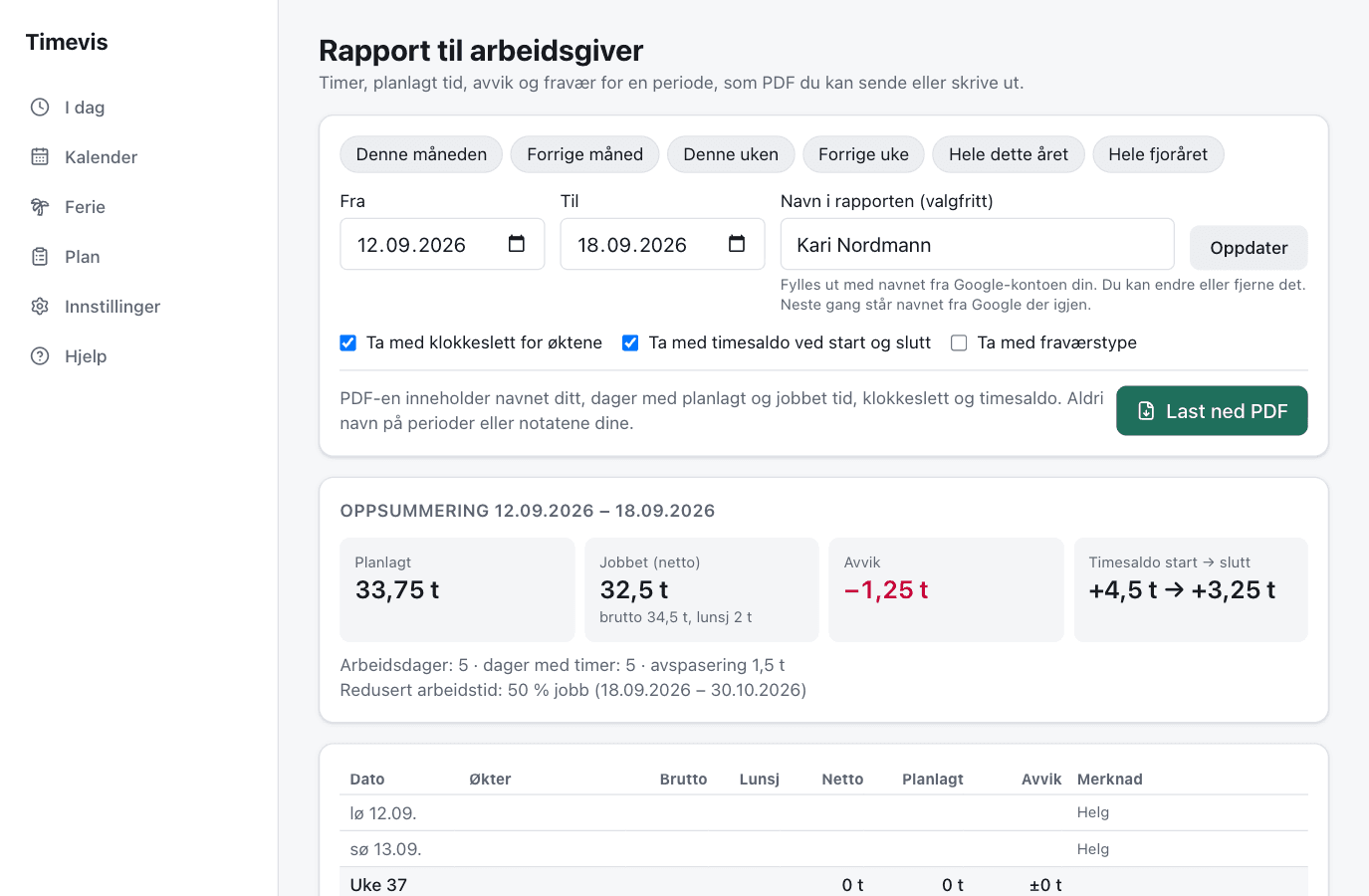This screenshot has width=1369, height=896.
Task: Enable Ta med fraværstype checkbox
Action: pos(959,342)
